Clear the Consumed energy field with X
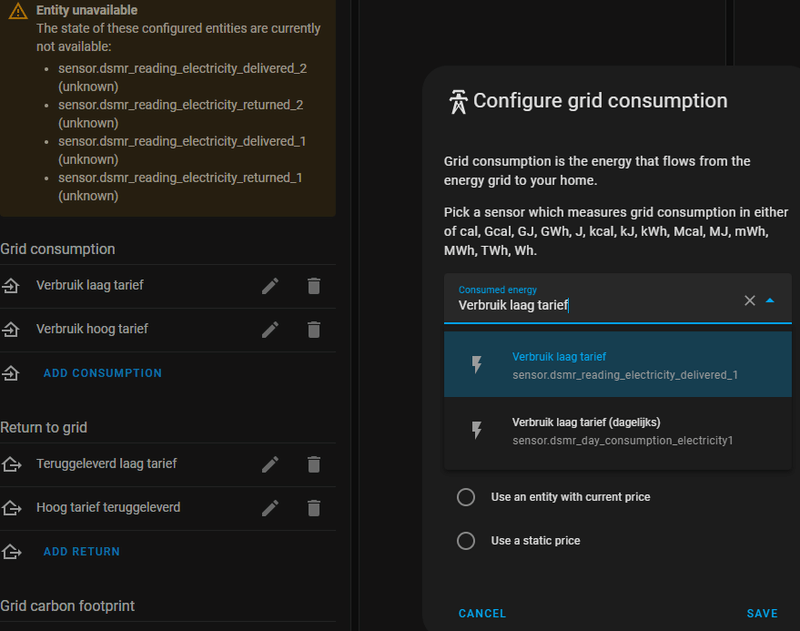800x631 pixels. point(750,300)
